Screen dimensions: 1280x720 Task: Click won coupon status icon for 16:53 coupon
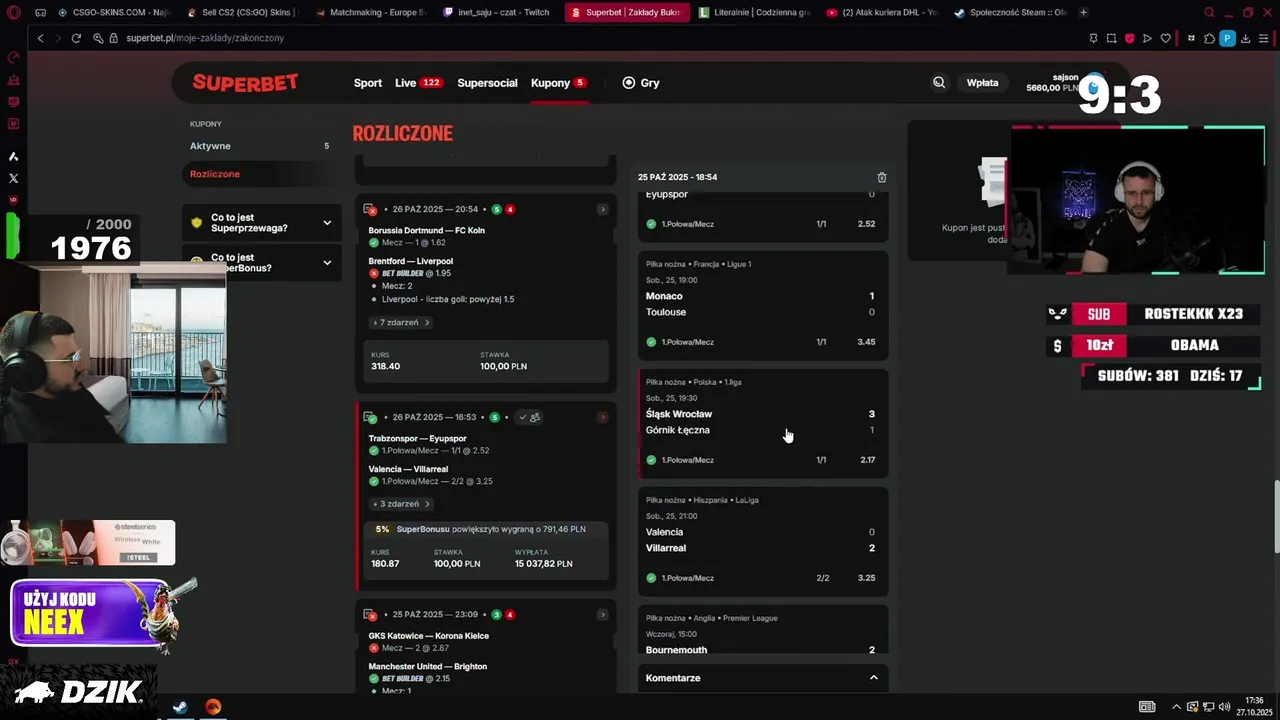coord(371,417)
